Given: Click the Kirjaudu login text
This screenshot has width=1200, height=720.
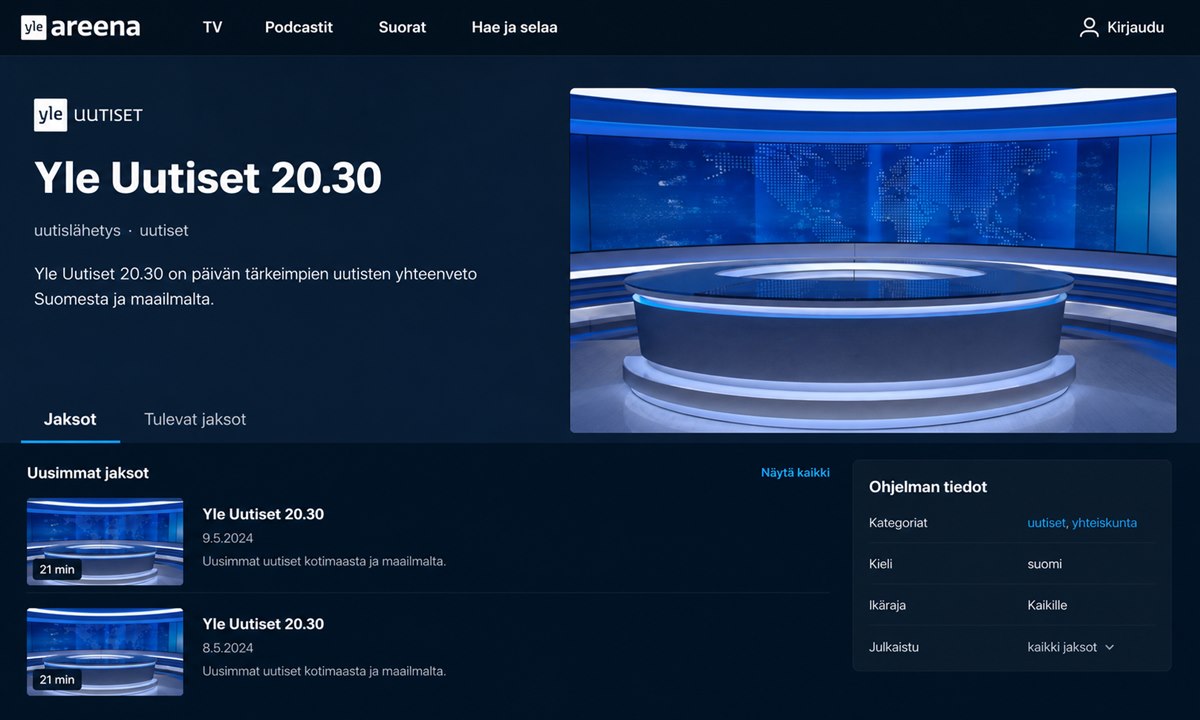Looking at the screenshot, I should click(x=1136, y=28).
